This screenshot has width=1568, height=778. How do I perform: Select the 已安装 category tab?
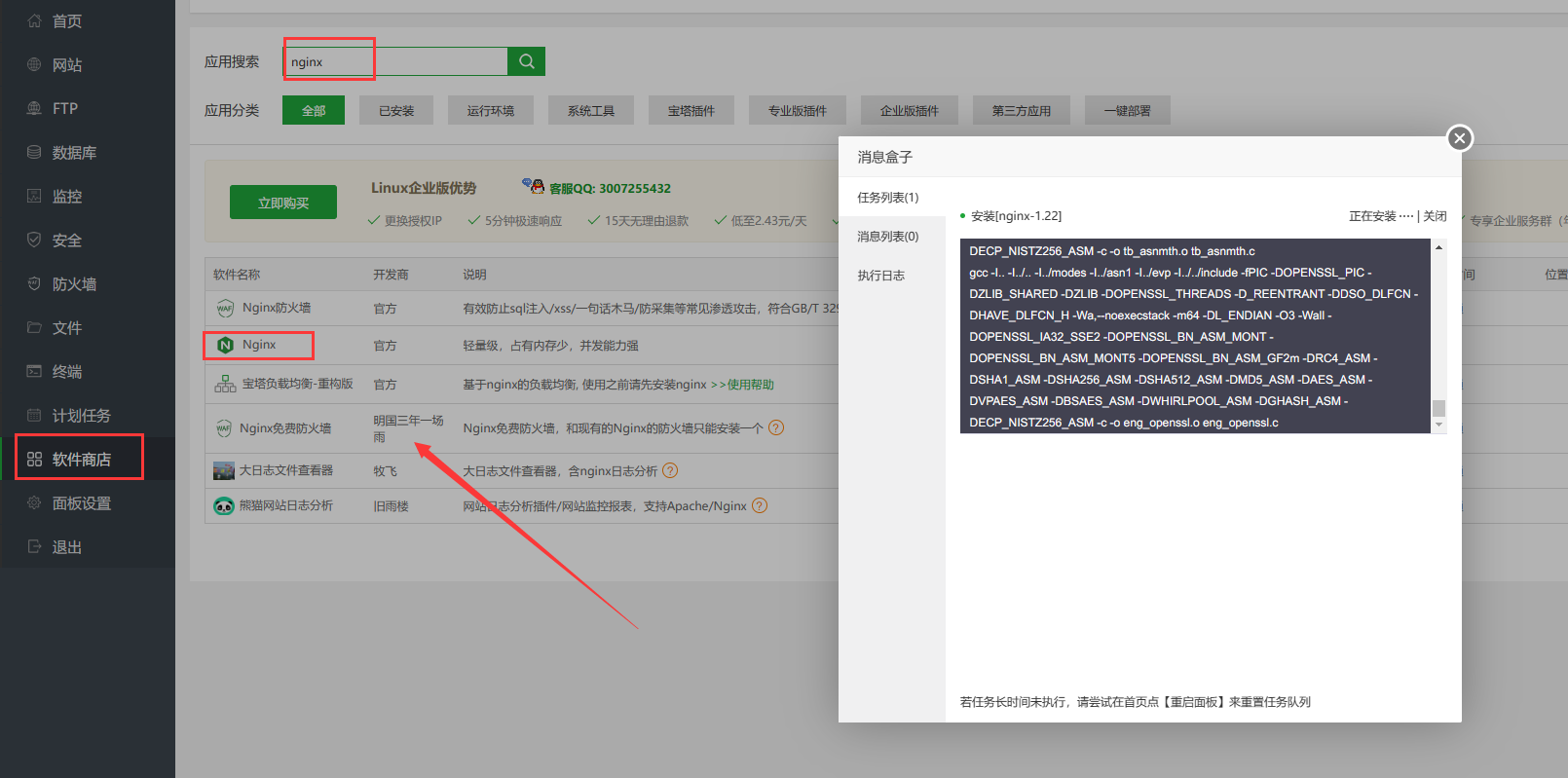click(x=396, y=110)
